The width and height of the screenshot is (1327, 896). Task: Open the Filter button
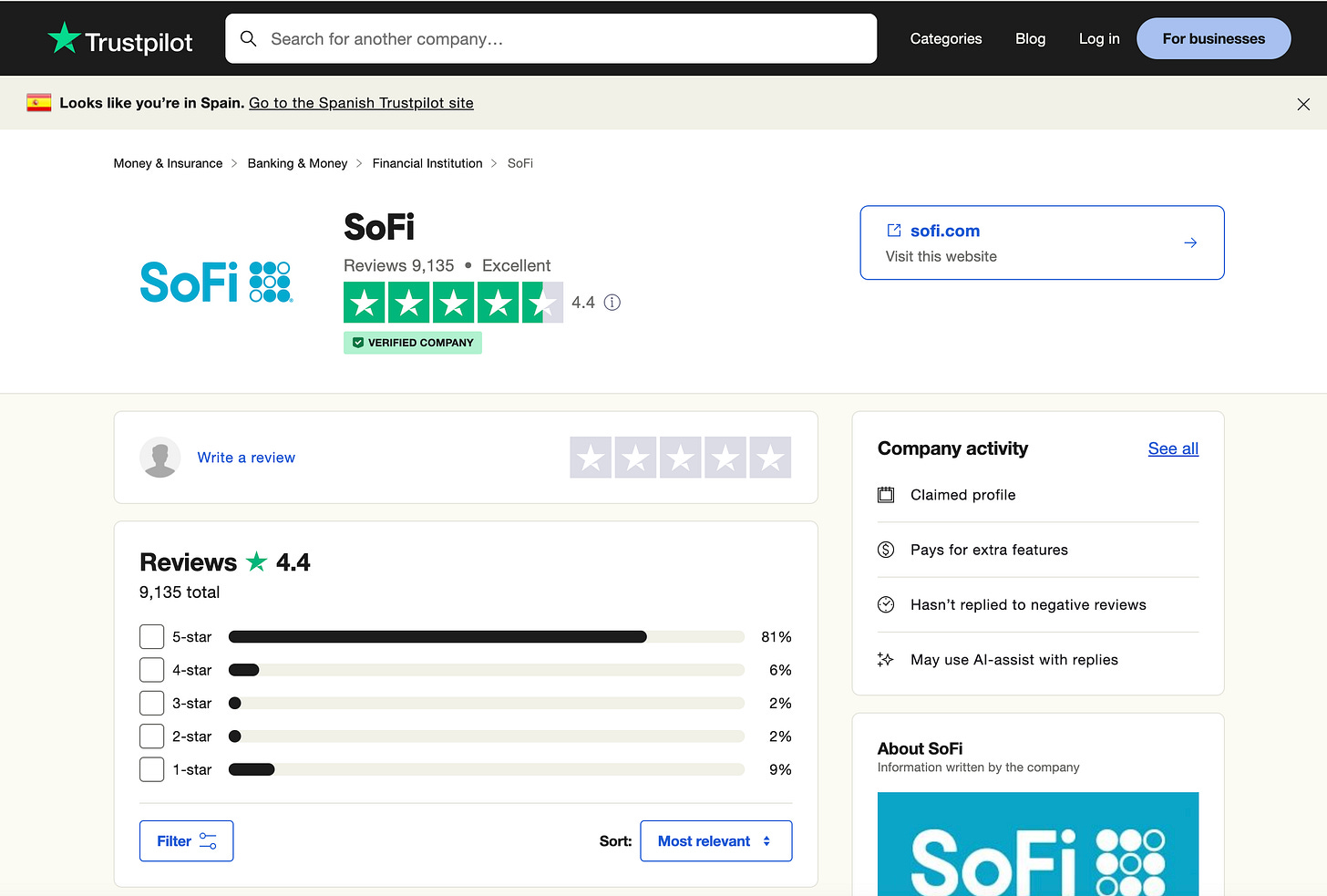click(187, 841)
